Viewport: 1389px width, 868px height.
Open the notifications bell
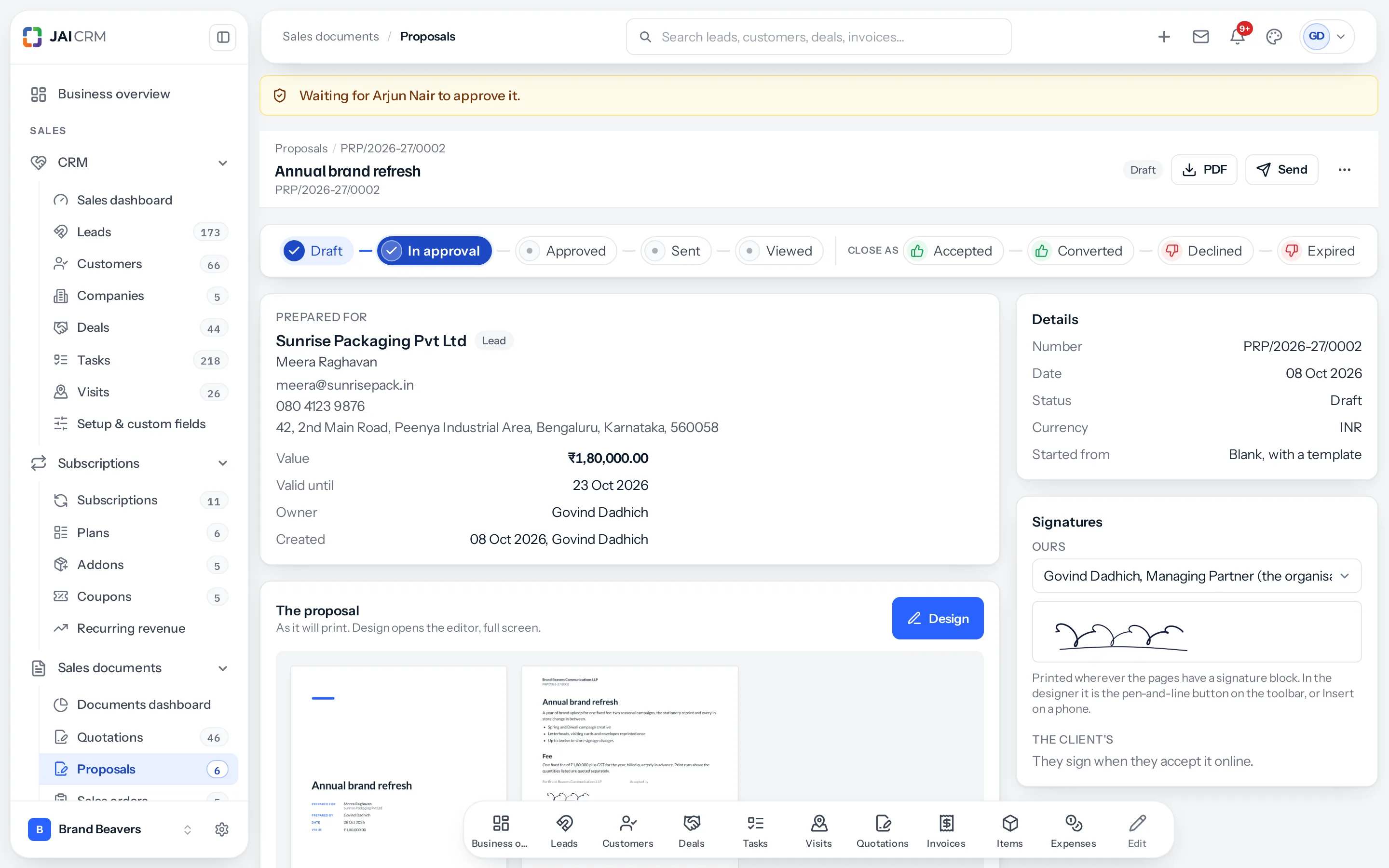pyautogui.click(x=1237, y=37)
